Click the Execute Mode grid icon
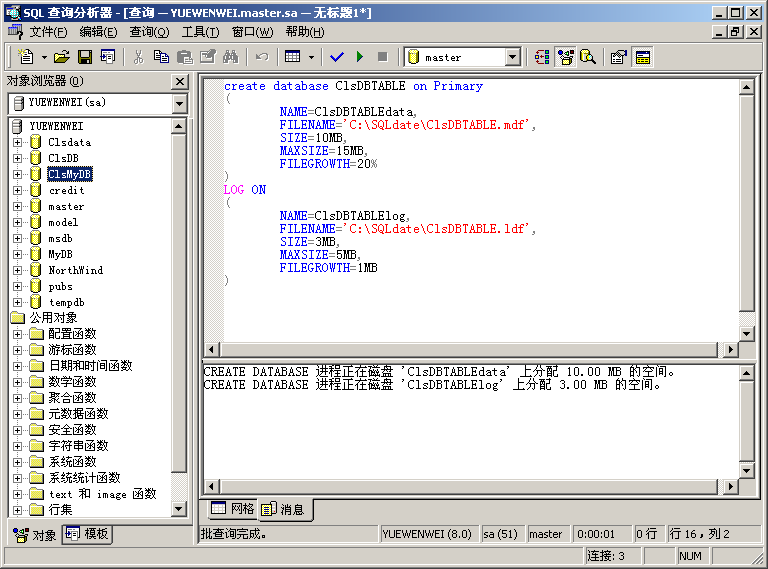 point(292,57)
